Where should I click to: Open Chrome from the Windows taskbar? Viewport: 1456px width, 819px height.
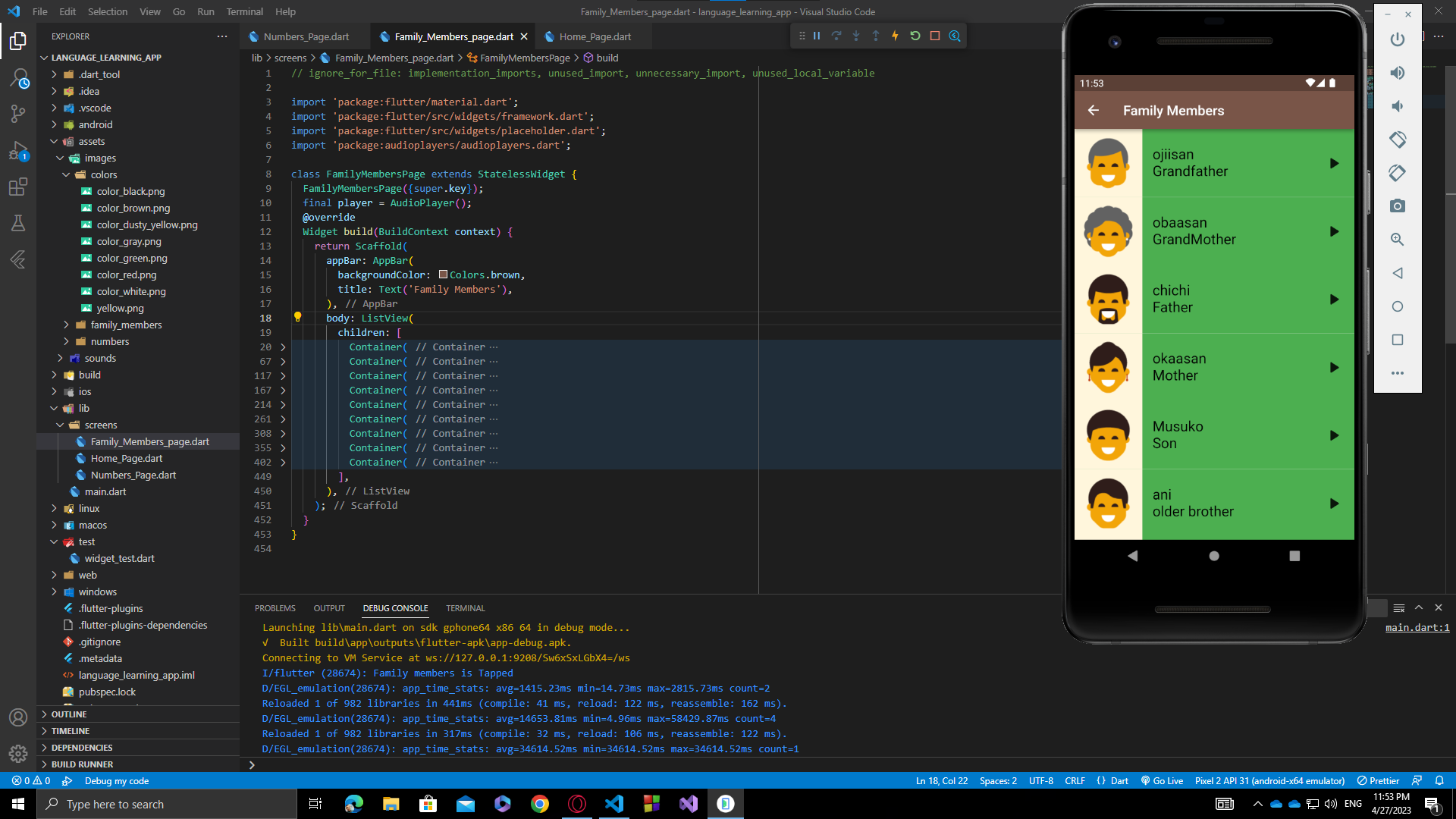click(540, 804)
